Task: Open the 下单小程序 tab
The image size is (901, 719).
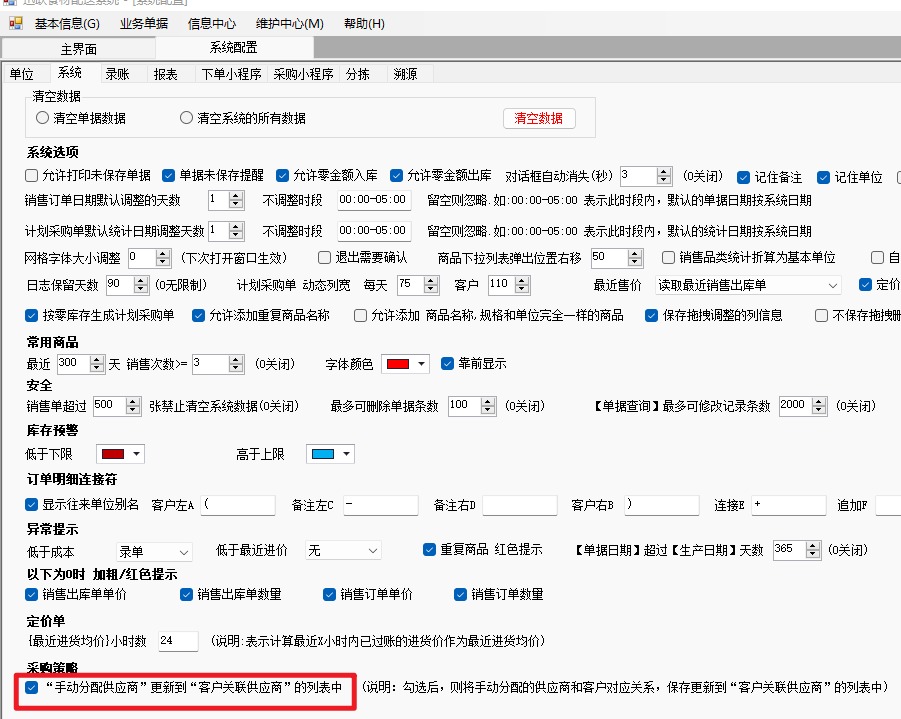Action: pyautogui.click(x=232, y=74)
